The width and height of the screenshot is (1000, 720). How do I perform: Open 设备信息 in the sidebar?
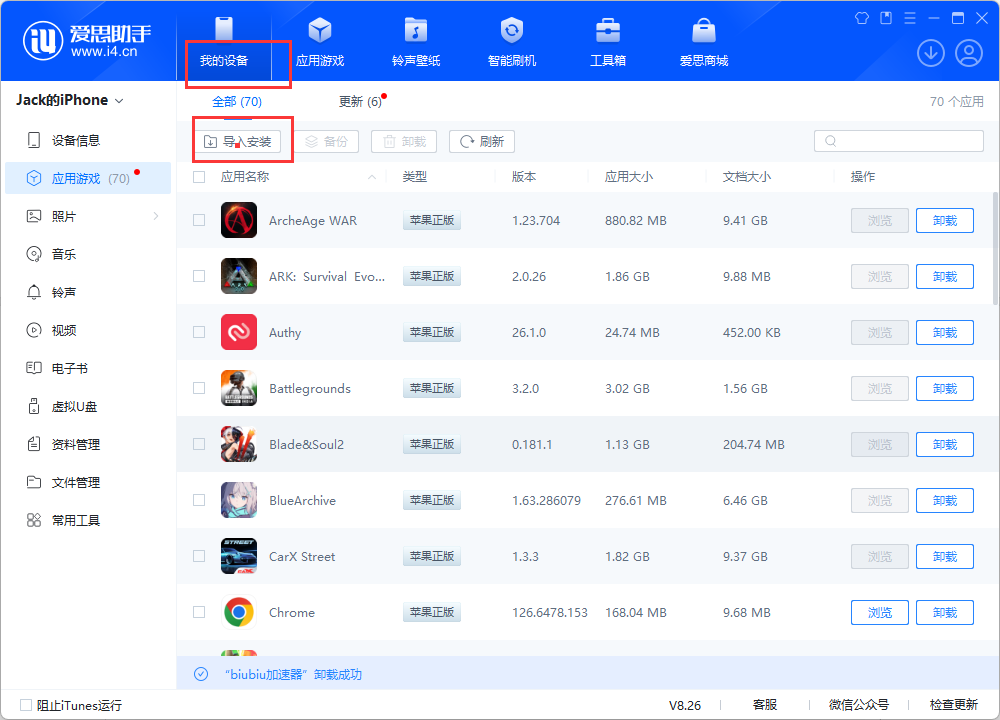[88, 140]
